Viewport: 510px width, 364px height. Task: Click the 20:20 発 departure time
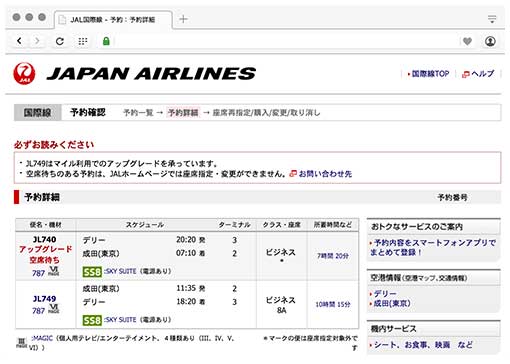coord(190,240)
